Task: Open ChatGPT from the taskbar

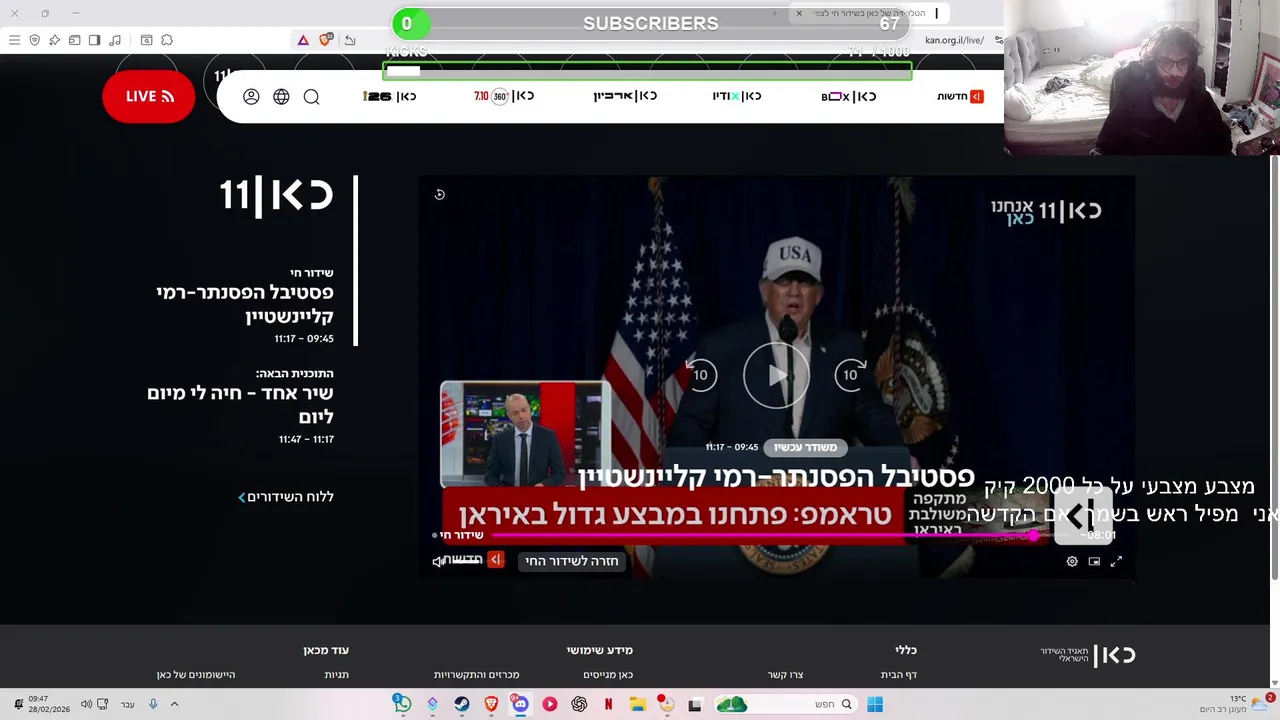Action: pos(579,704)
